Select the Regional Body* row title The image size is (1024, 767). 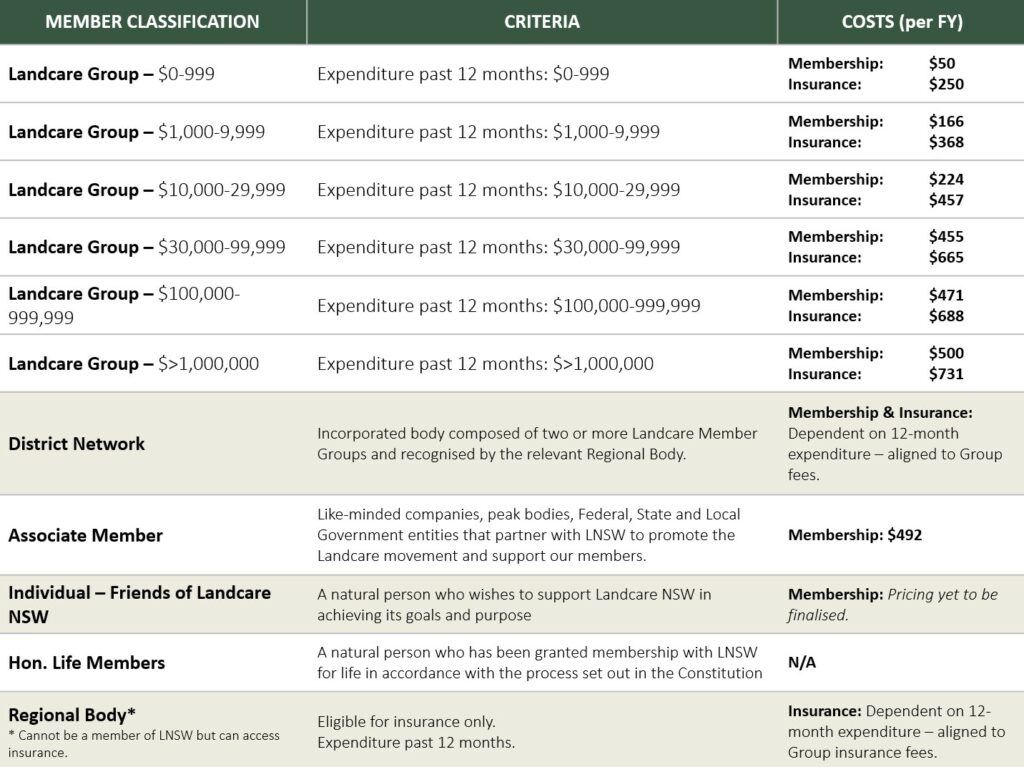point(72,715)
